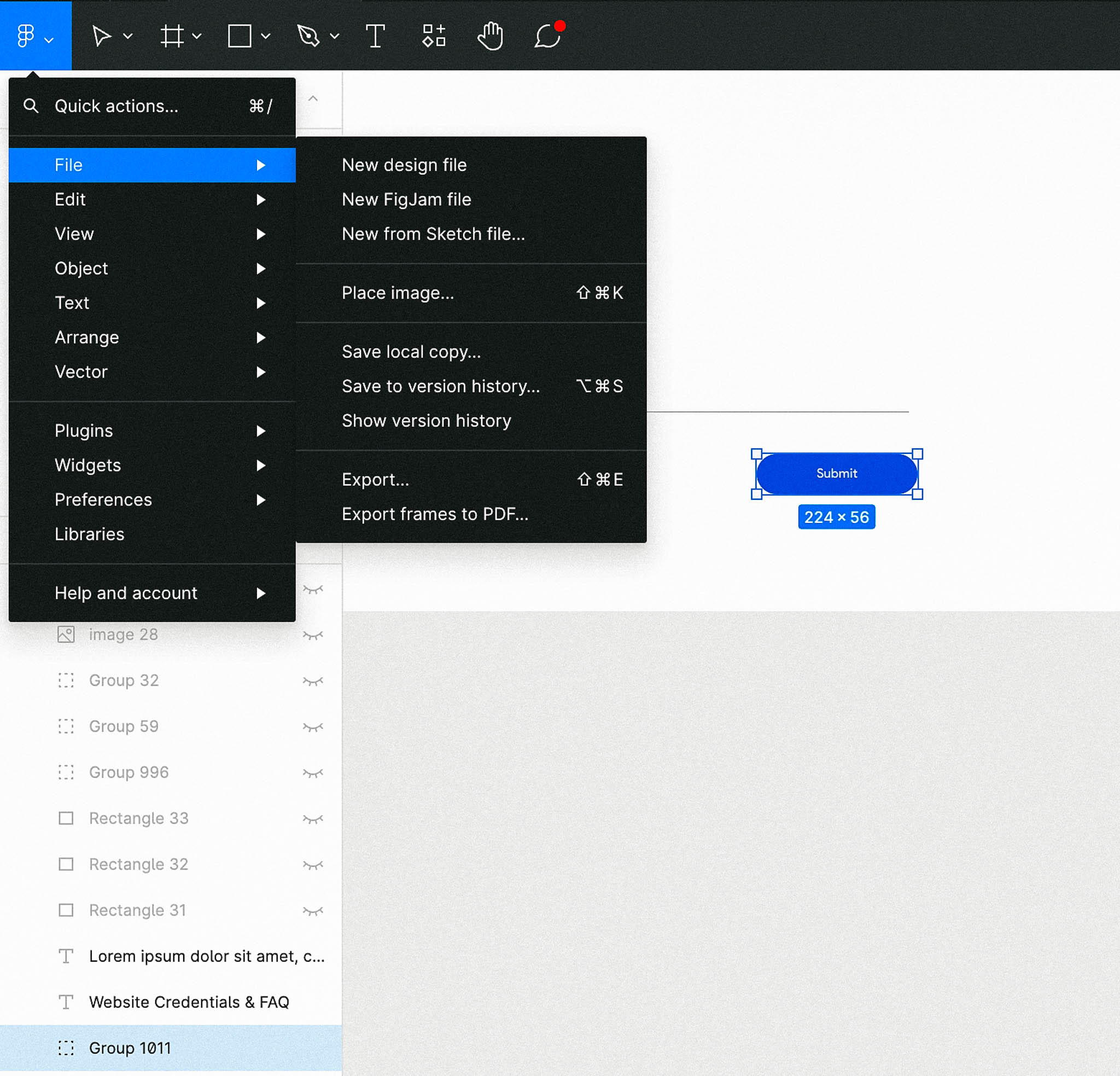Select the Move tool arrow icon
The height and width of the screenshot is (1076, 1120).
coord(102,36)
